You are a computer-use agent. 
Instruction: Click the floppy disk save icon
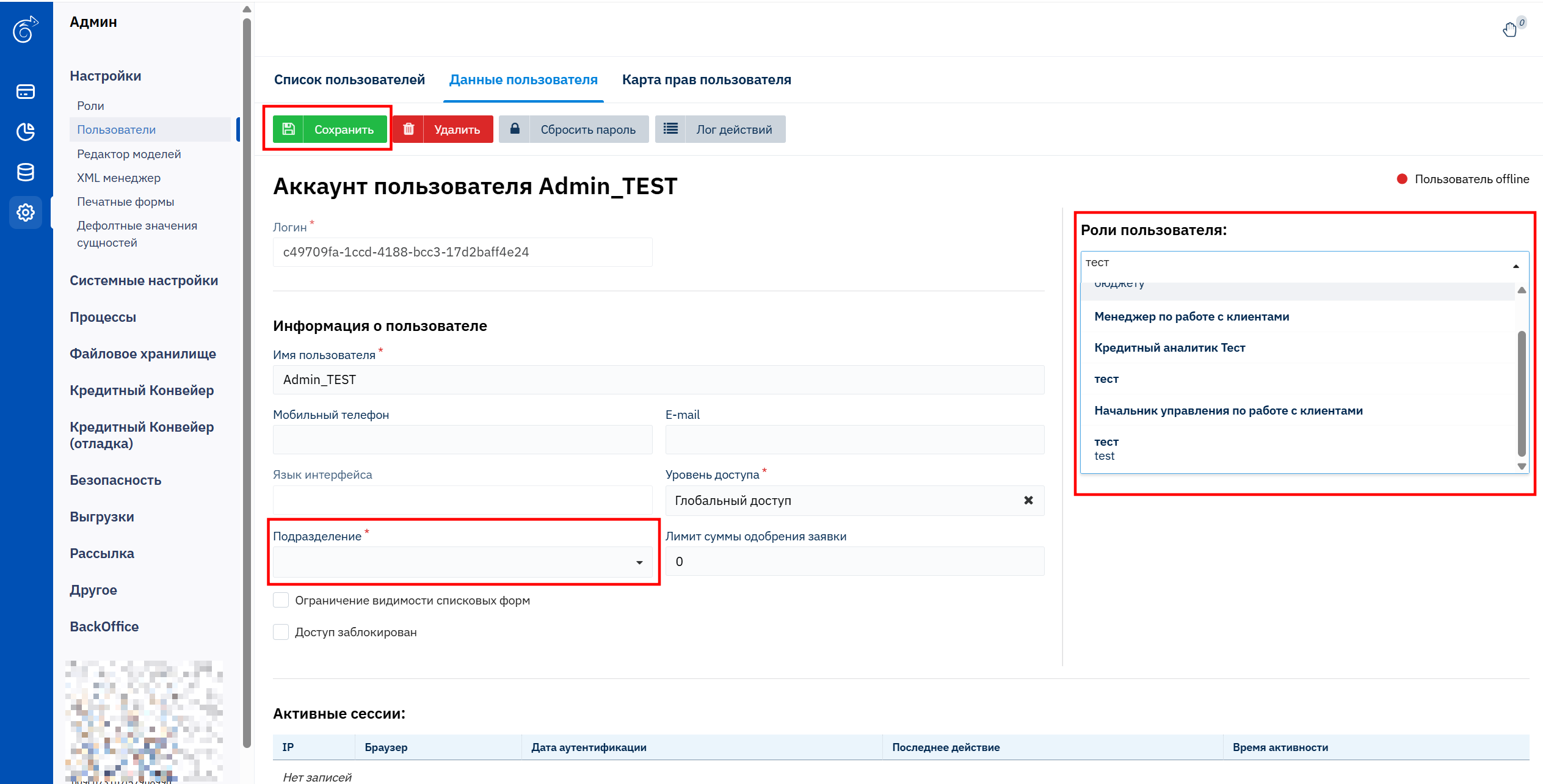point(288,129)
